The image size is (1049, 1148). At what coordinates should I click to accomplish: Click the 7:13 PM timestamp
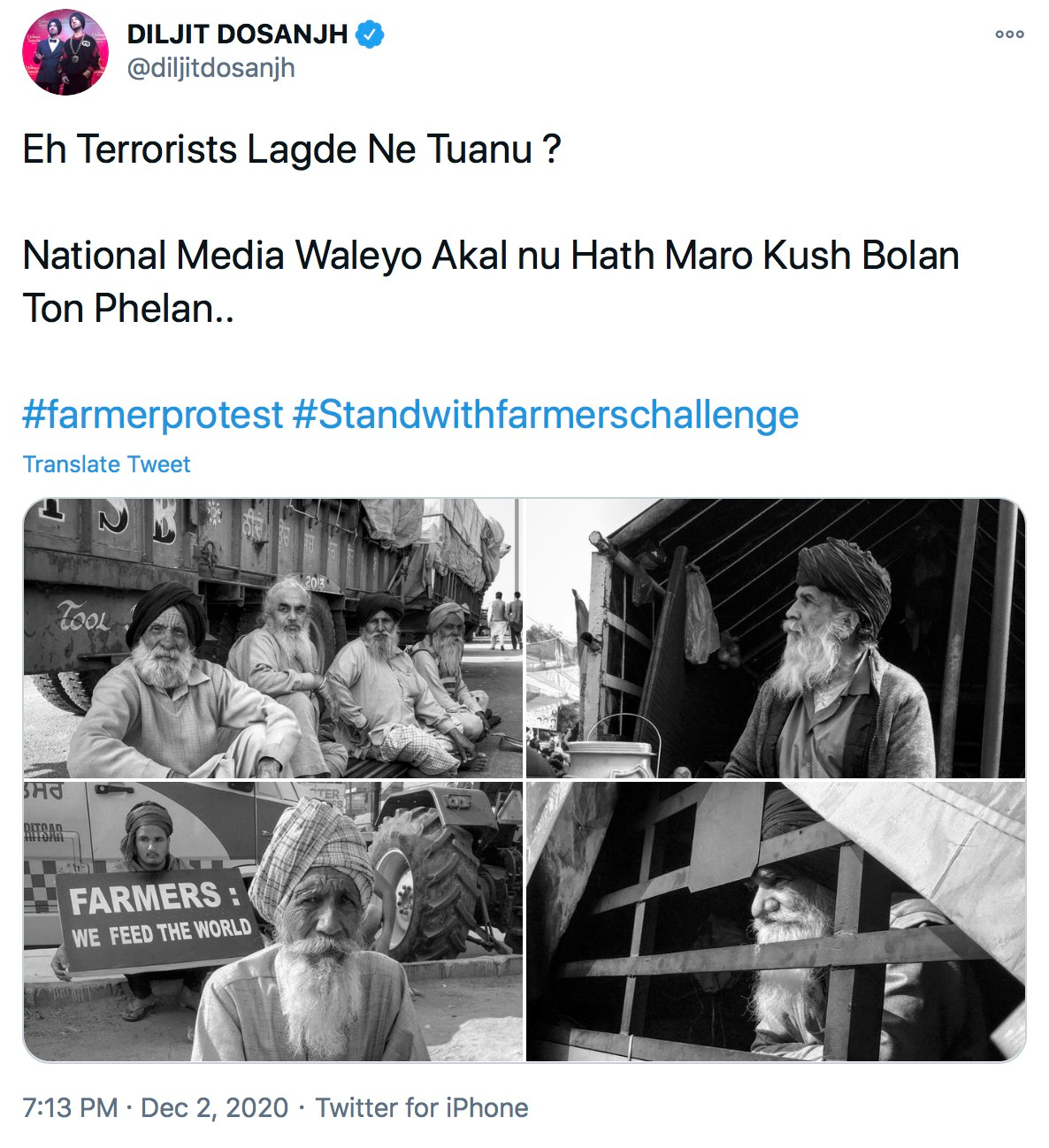pos(70,1107)
